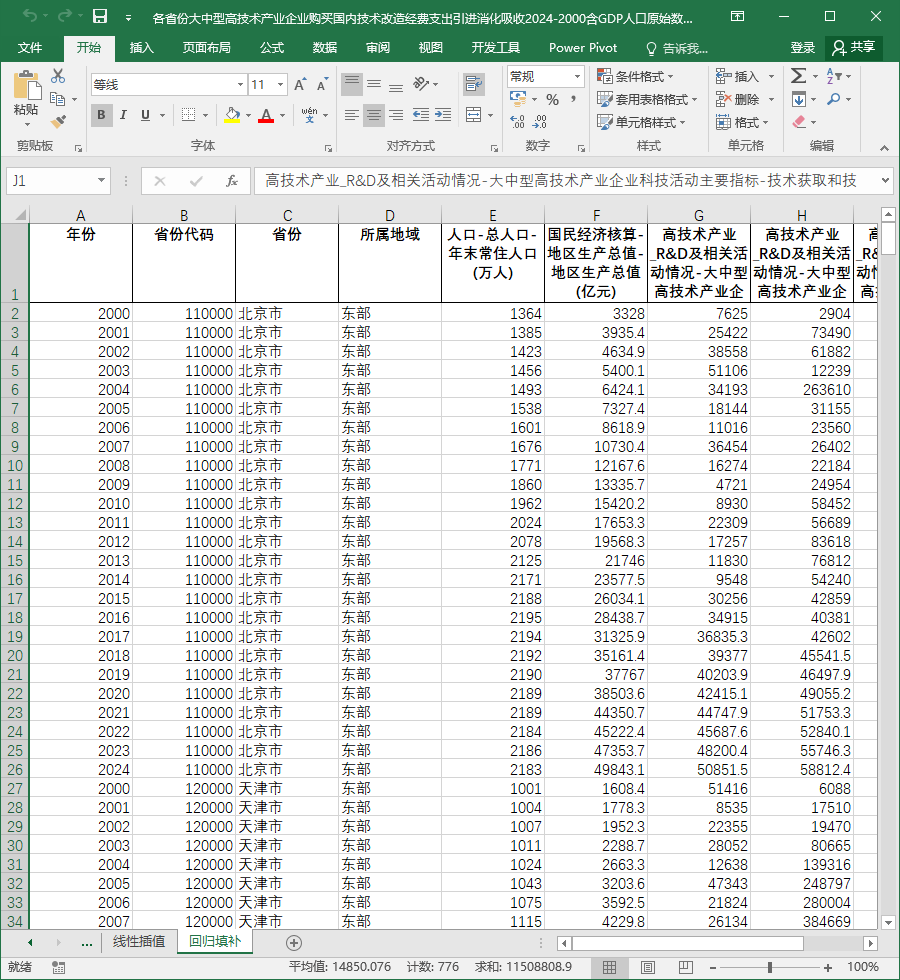Add a new sheet with plus button
Screen dimensions: 900x980
tap(294, 942)
